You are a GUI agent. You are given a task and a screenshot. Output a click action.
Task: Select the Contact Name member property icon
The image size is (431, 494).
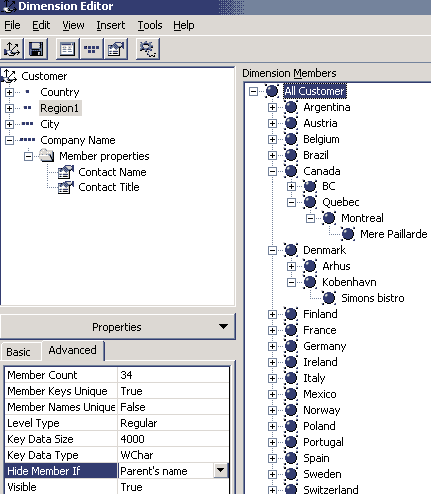click(x=66, y=172)
